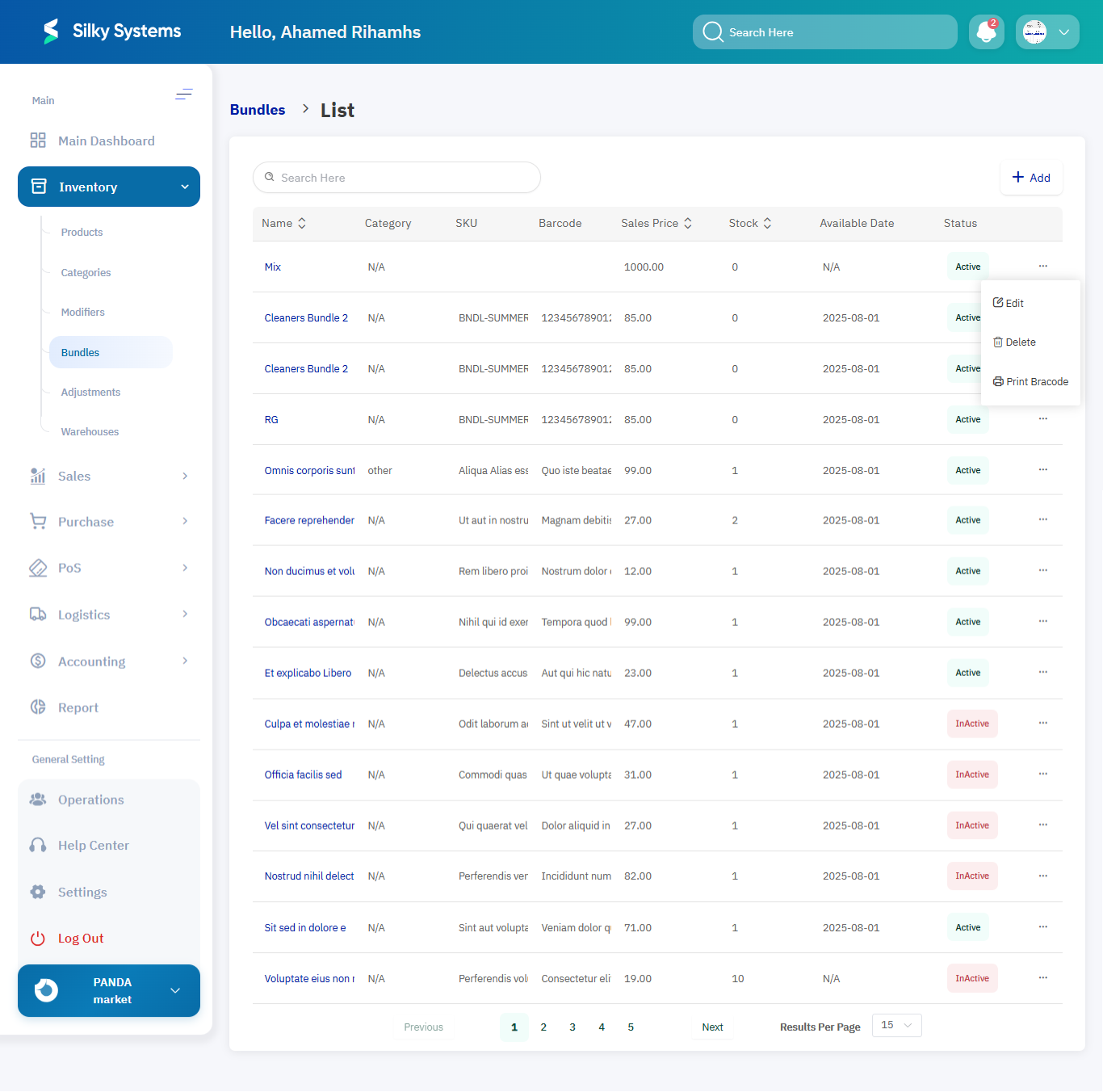Click the Log Out power icon
The image size is (1103, 1092).
[38, 939]
